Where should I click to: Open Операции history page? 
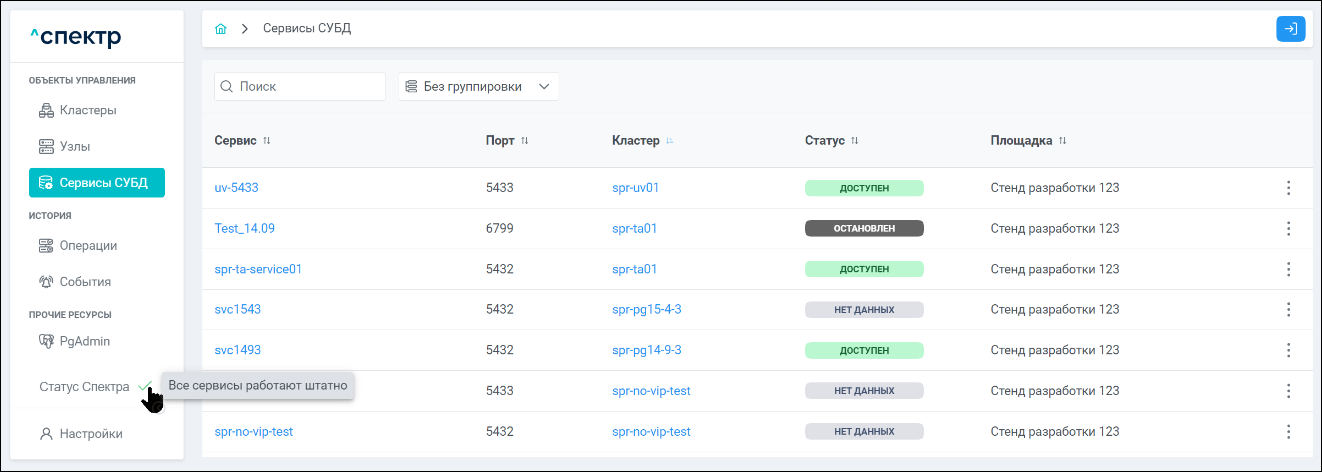88,245
